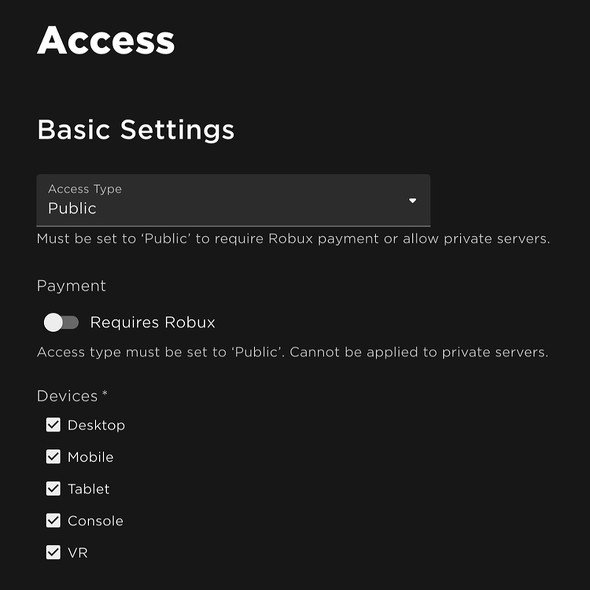Screen dimensions: 590x590
Task: Uncheck the Mobile device checkbox
Action: pyautogui.click(x=53, y=457)
